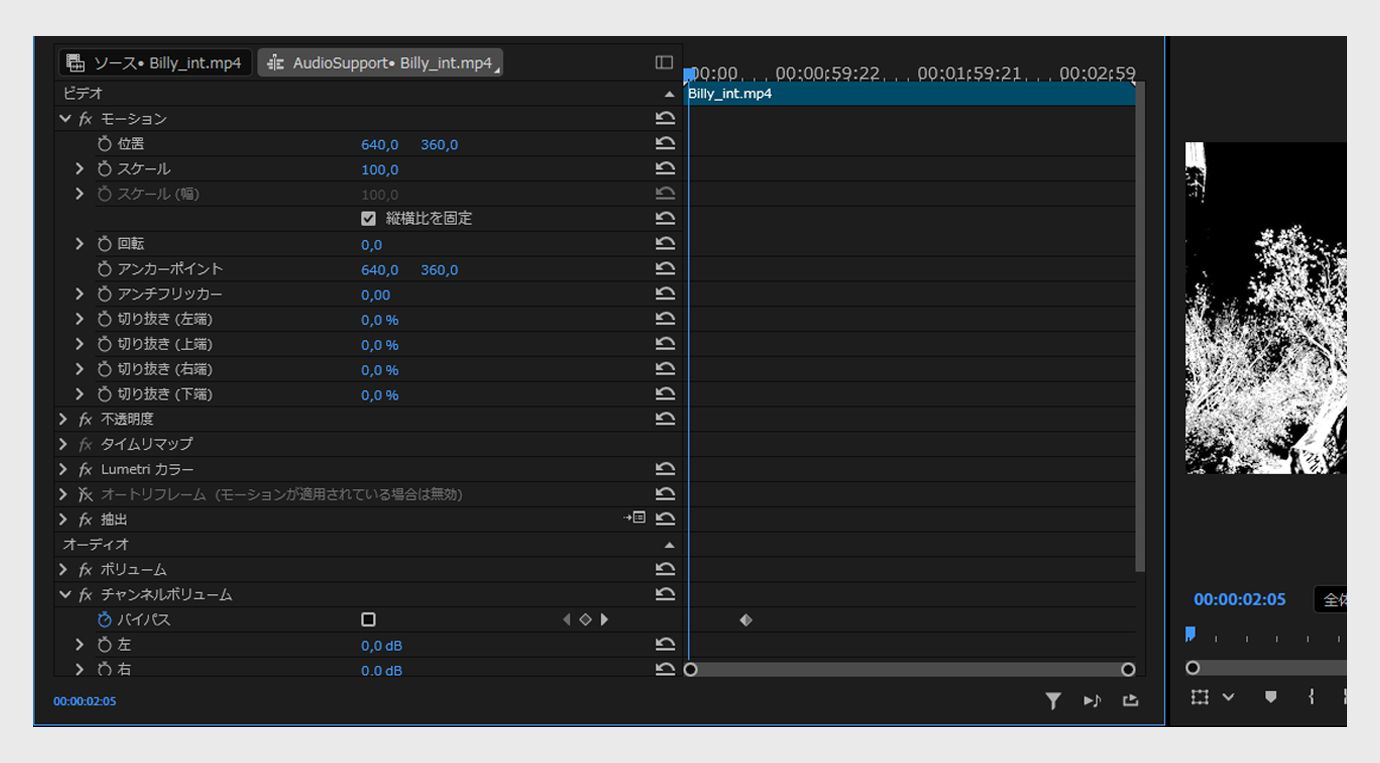Toggle animation stopwatch for アンチフリッカー
The height and width of the screenshot is (763, 1380).
(105, 294)
